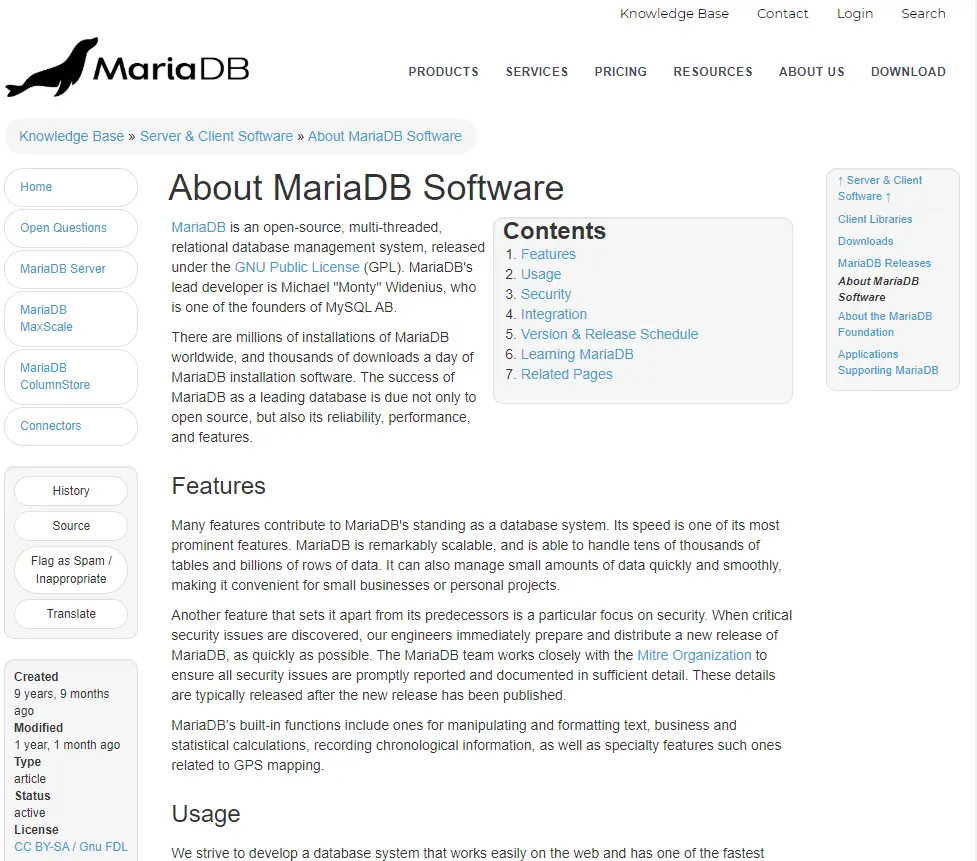Click the "9 years, 9 months ago" created value

point(62,702)
